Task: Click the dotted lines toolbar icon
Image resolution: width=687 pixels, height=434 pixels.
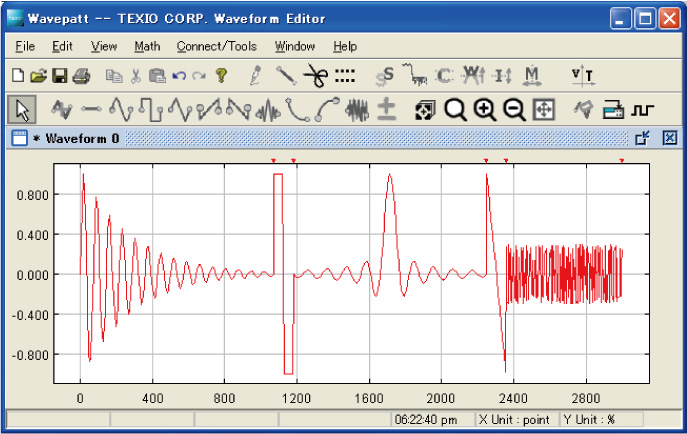Action: pyautogui.click(x=345, y=76)
